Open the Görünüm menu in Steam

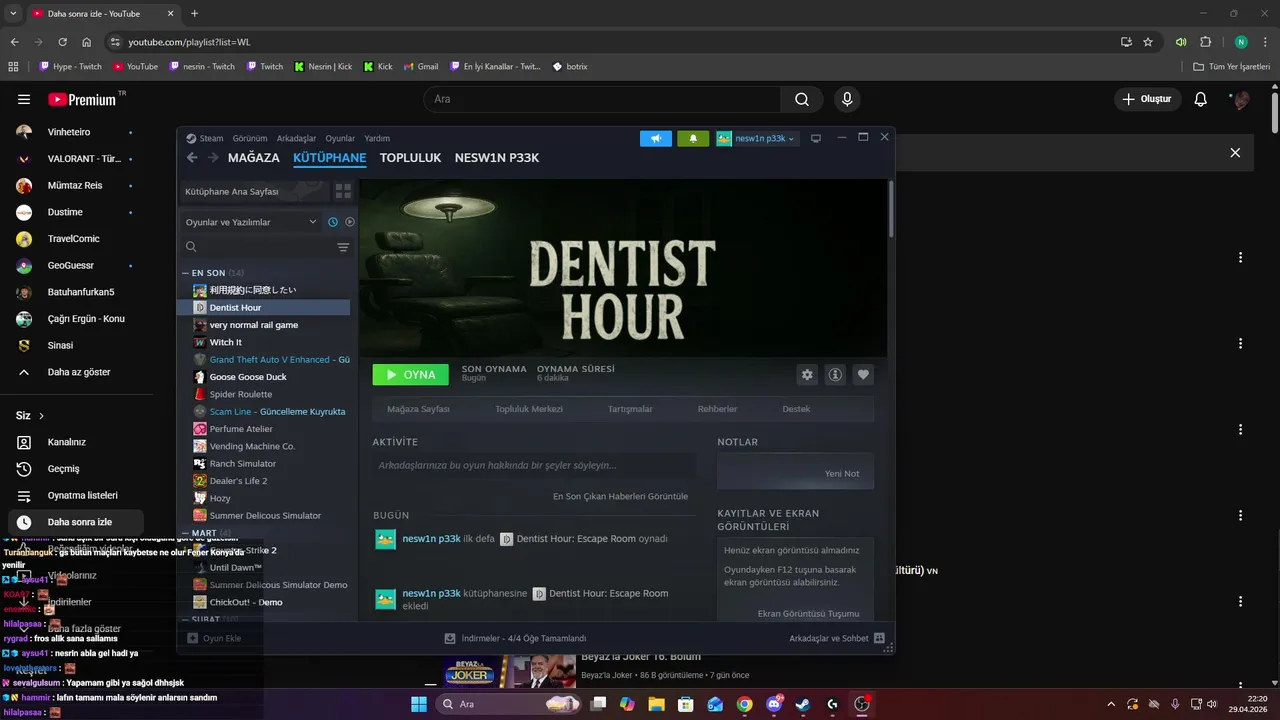pos(250,138)
